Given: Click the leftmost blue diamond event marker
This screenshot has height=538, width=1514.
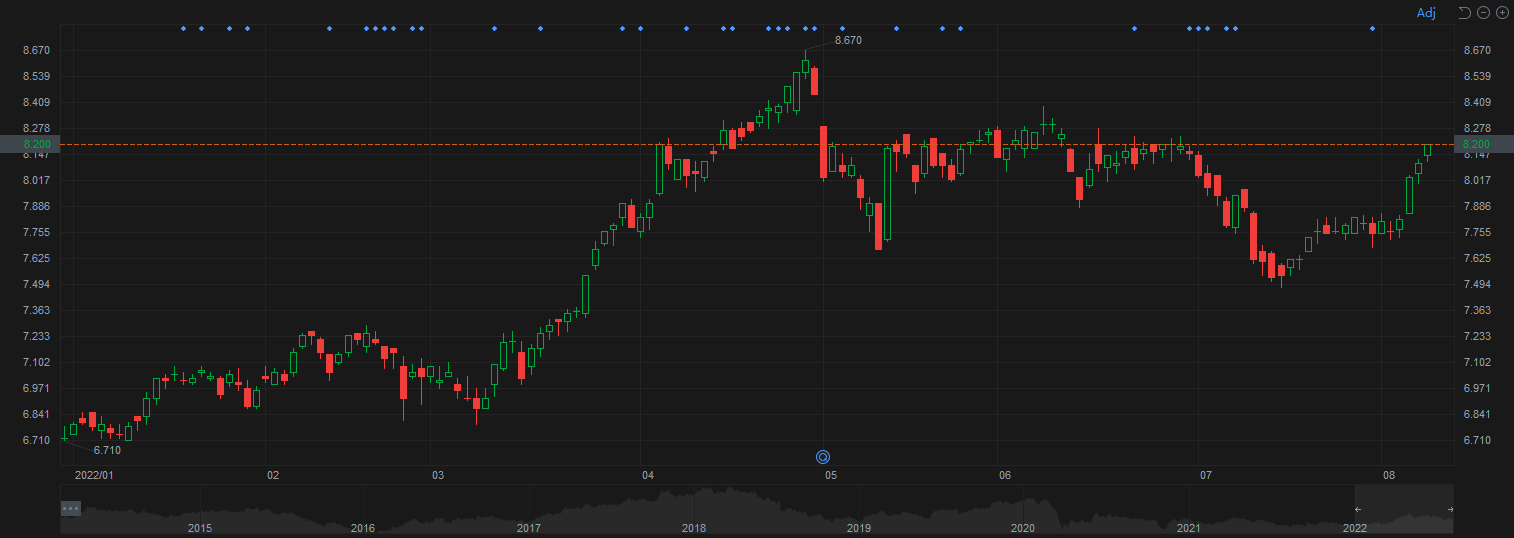Looking at the screenshot, I should tap(183, 28).
